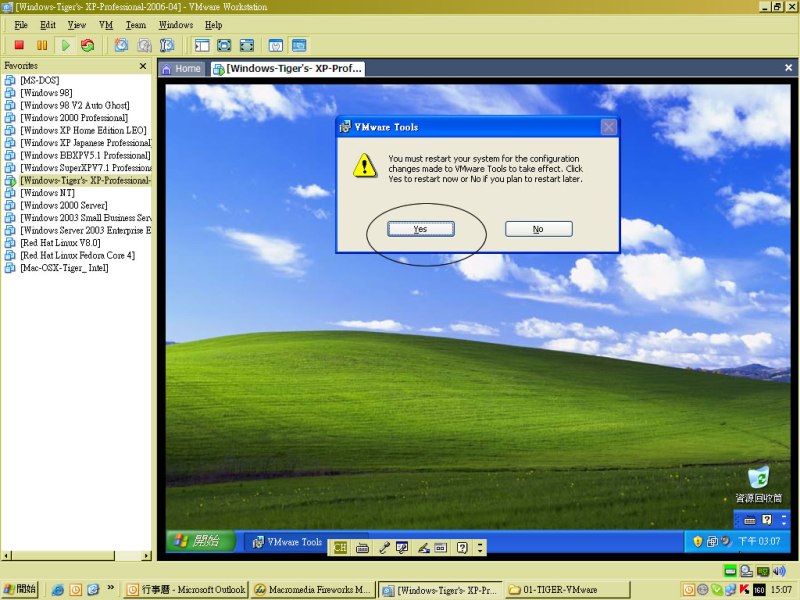Reset the virtual machine via the toolbar icon
Viewport: 800px width, 600px height.
click(88, 45)
